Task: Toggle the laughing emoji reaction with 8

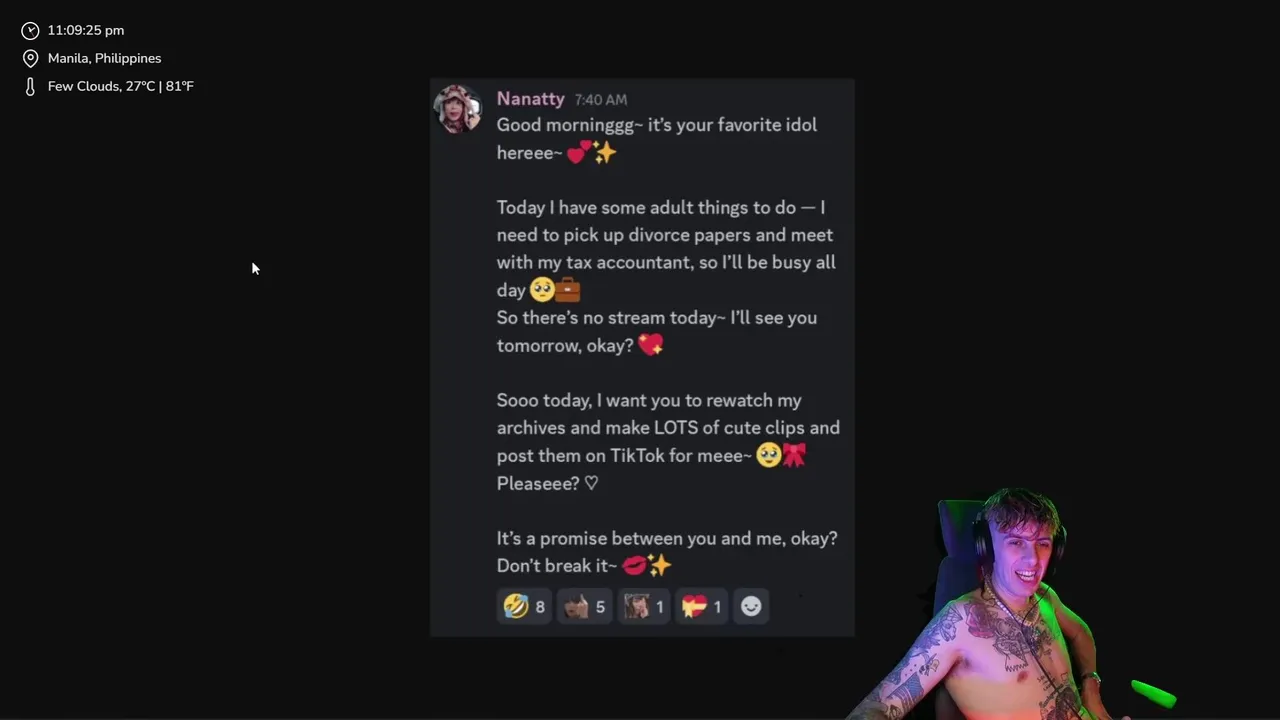Action: (x=525, y=606)
